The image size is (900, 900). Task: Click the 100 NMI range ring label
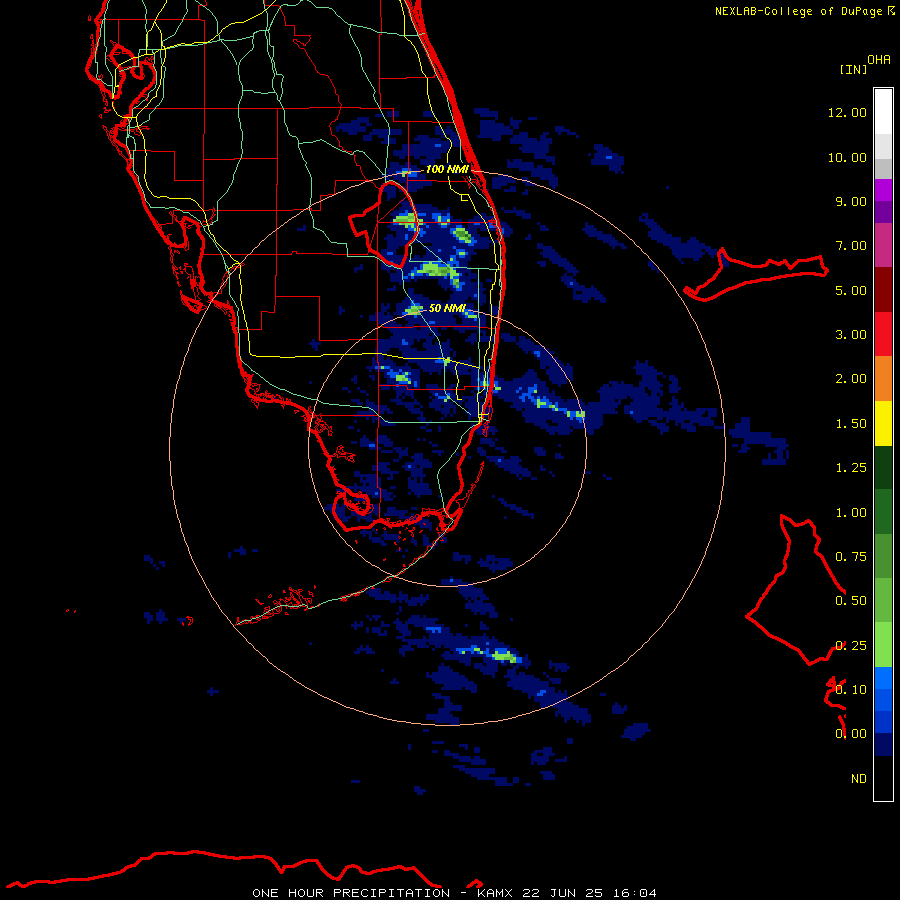click(x=447, y=169)
